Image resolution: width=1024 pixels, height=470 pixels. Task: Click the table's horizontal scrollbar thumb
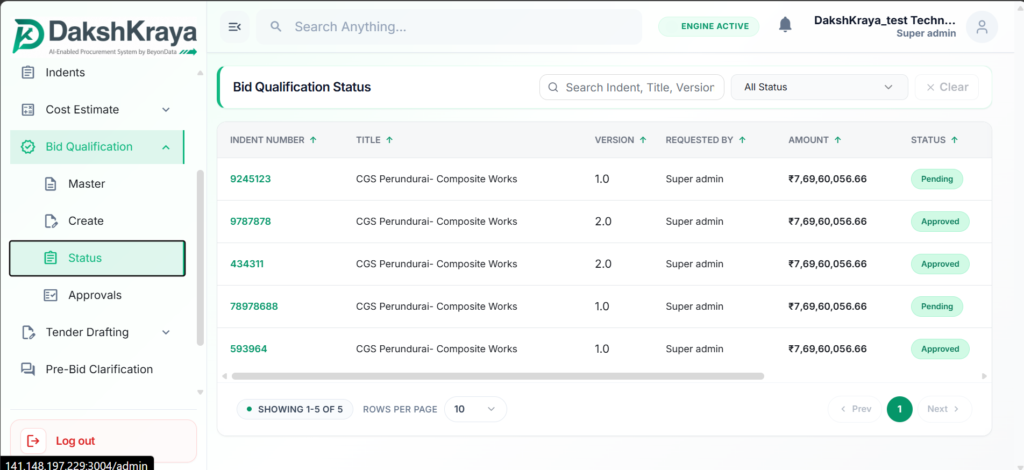pyautogui.click(x=498, y=376)
